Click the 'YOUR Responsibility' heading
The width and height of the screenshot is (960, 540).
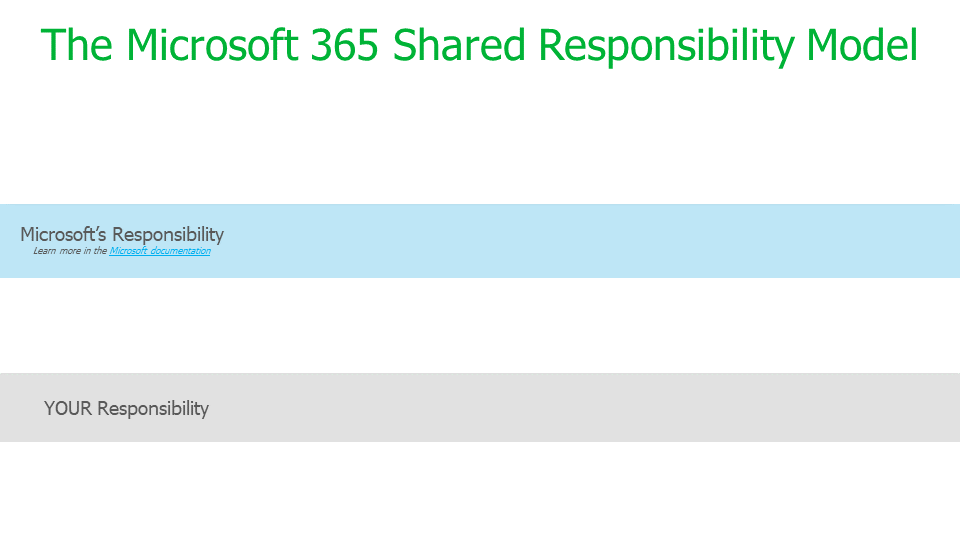click(x=126, y=408)
